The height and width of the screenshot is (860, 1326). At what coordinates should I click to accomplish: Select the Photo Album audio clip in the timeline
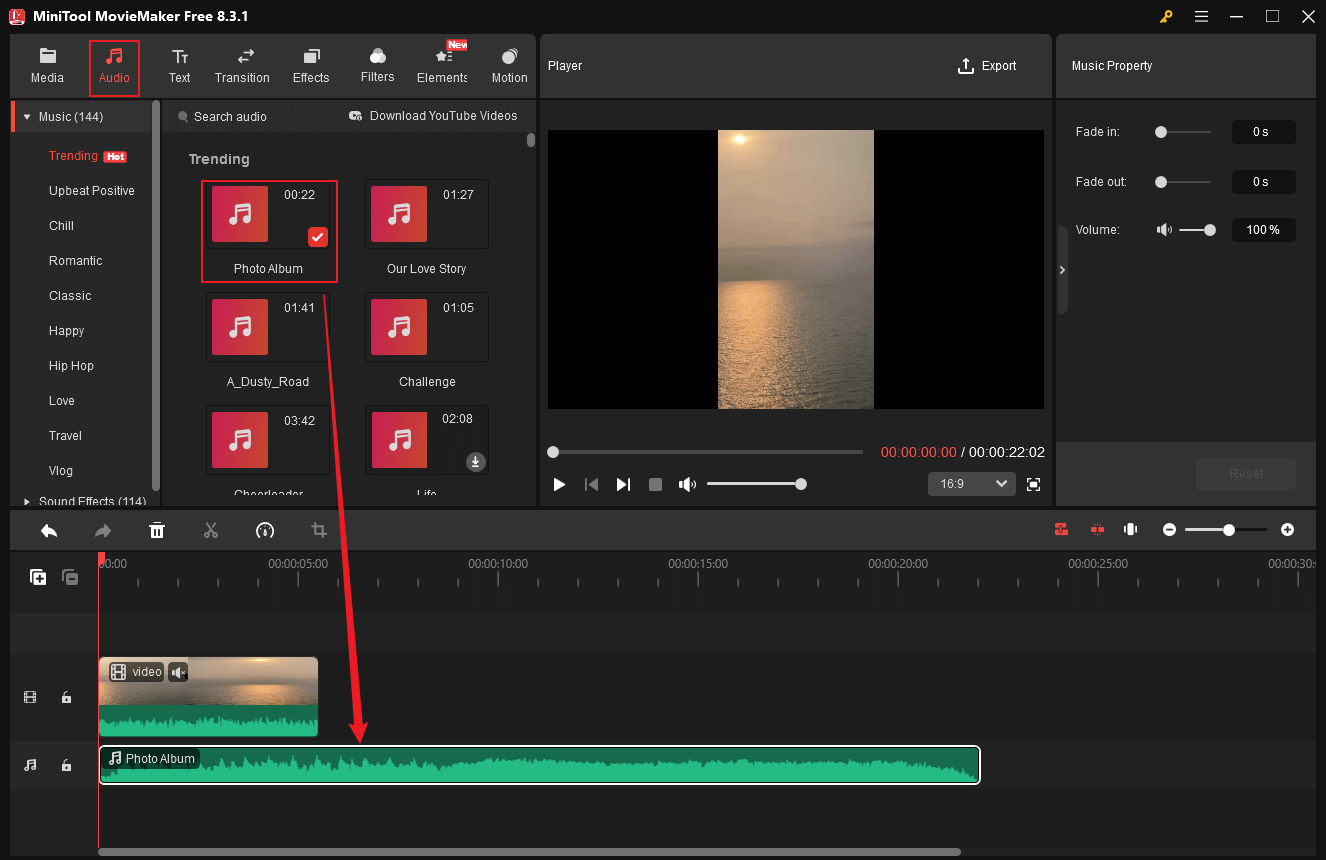pos(540,764)
